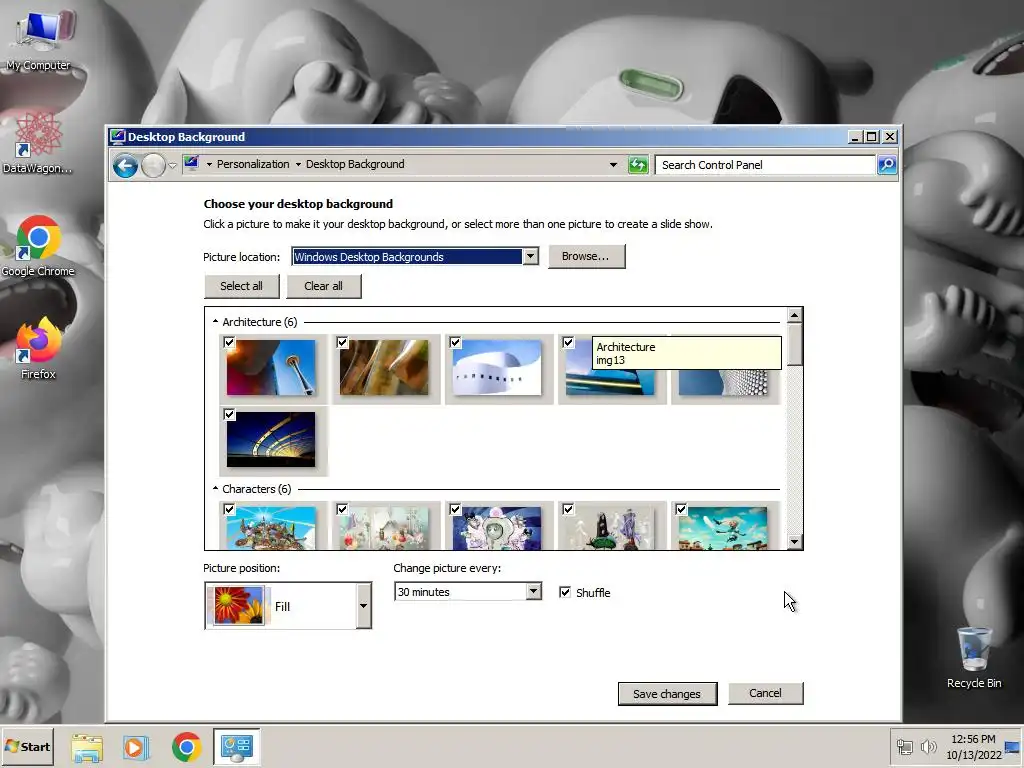The image size is (1024, 768).
Task: Click the address bar Control Panel icon
Action: click(191, 163)
